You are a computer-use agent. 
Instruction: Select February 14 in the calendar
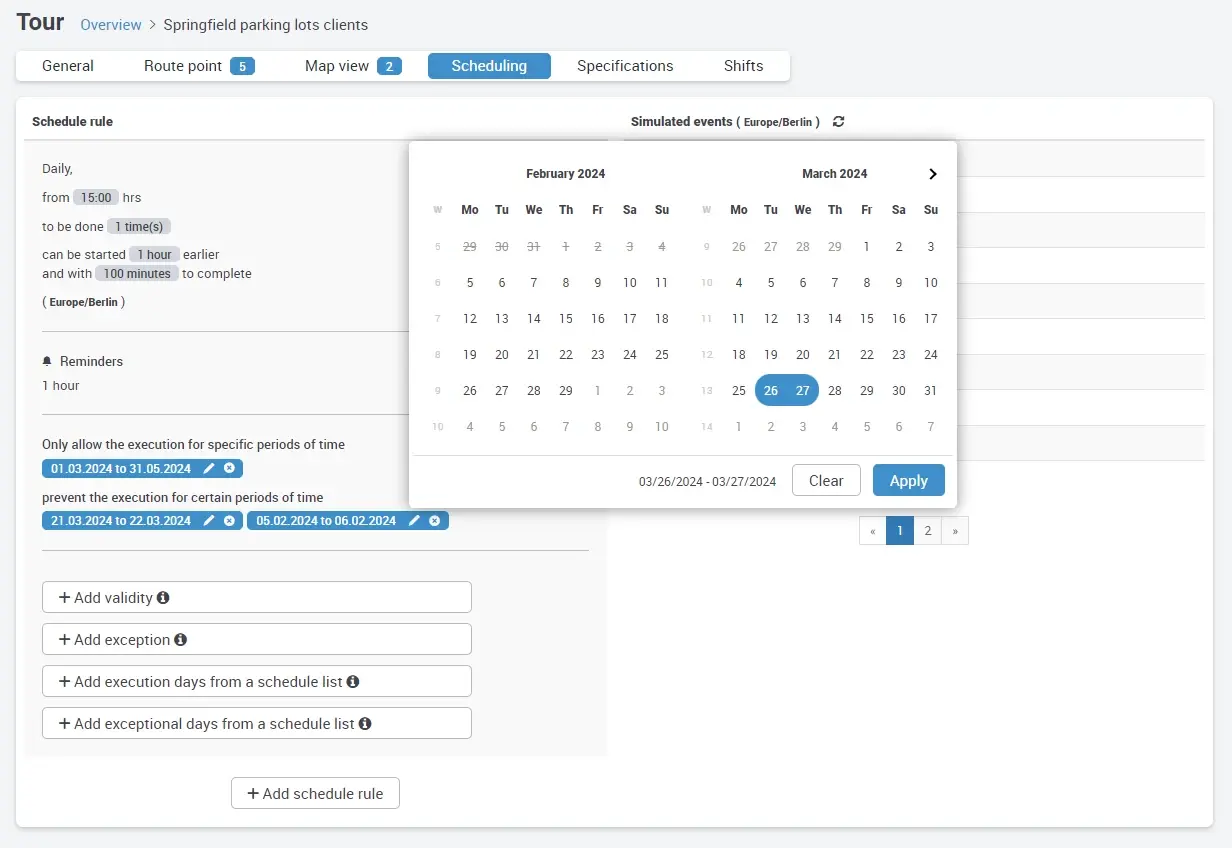[533, 318]
